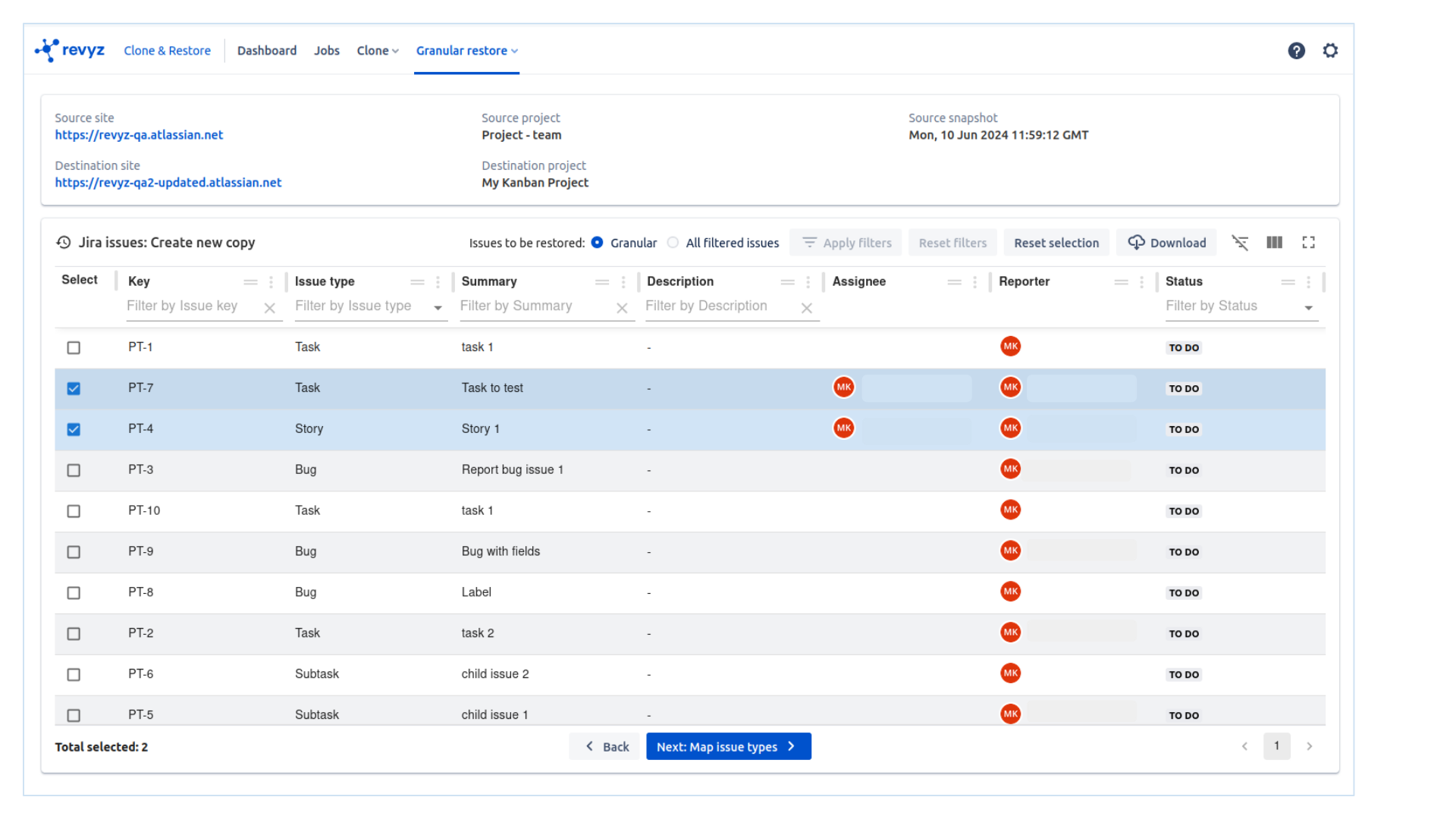This screenshot has width=1456, height=819.
Task: Open the Filter by Status dropdown
Action: click(x=1308, y=308)
